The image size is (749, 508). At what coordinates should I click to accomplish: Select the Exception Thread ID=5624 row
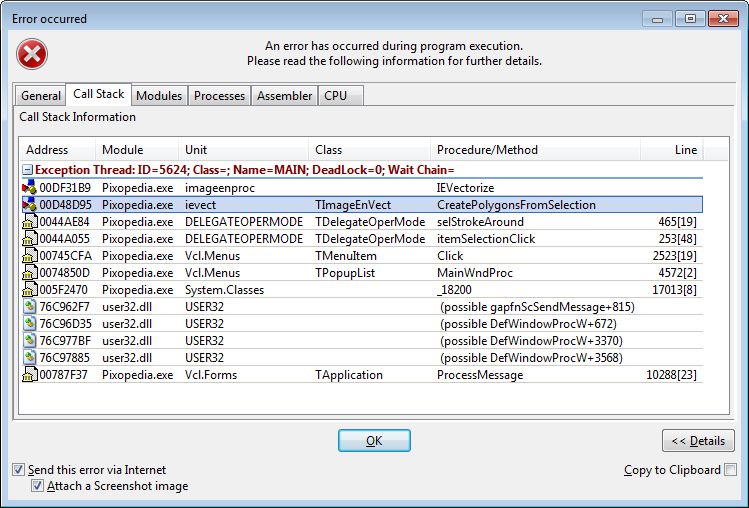coord(363,170)
